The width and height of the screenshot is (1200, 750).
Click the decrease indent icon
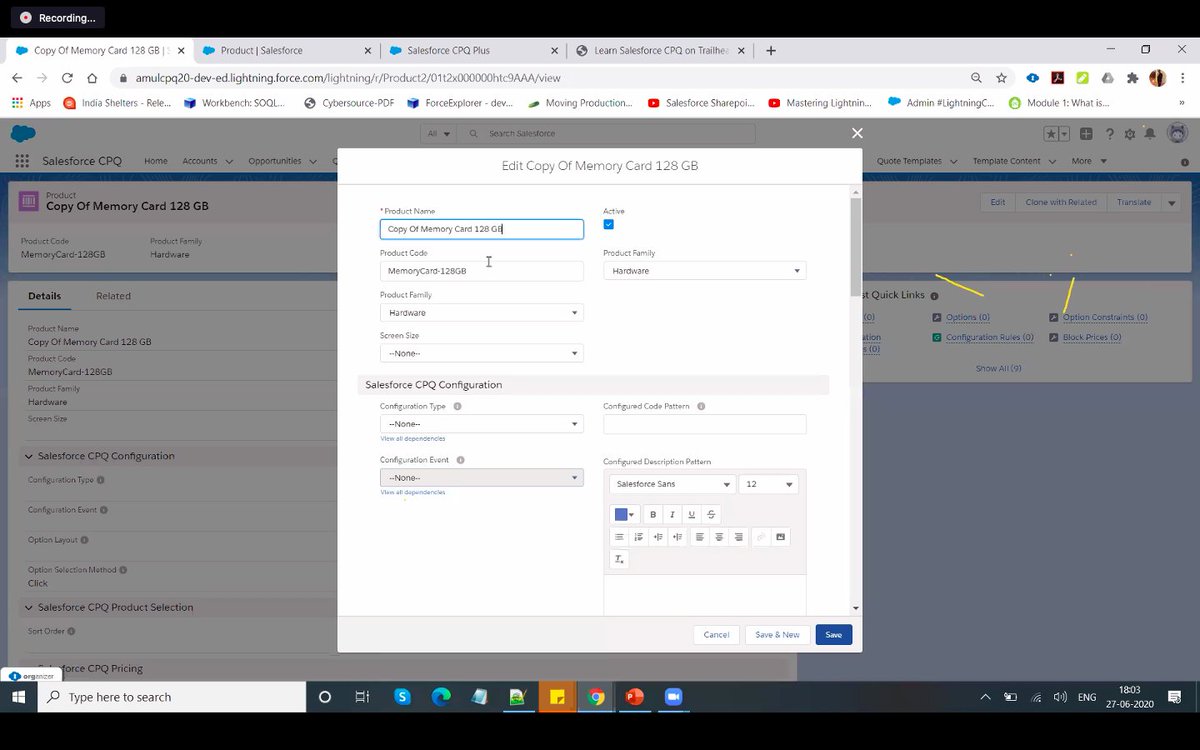[x=677, y=537]
